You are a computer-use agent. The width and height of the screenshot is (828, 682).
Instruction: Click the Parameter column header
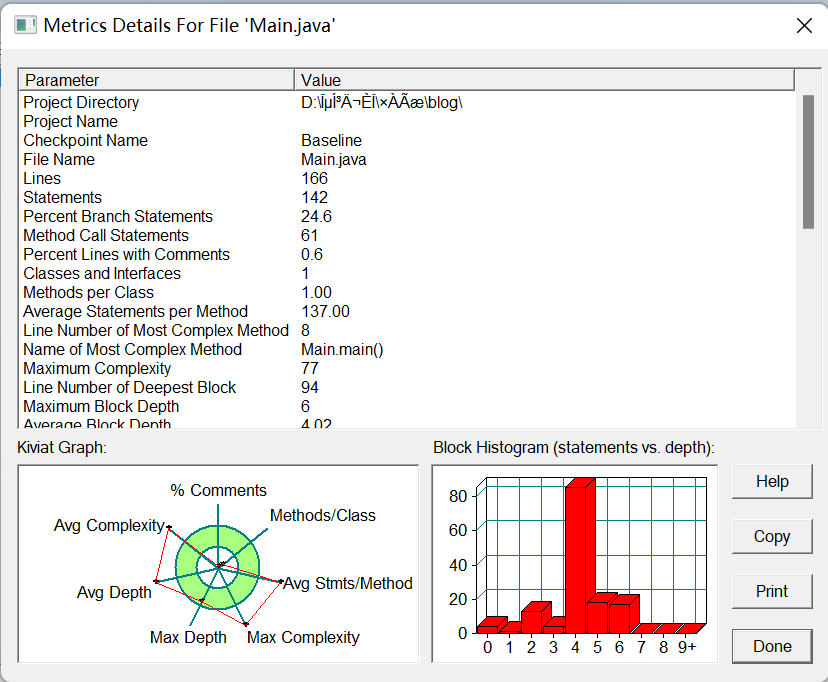157,80
